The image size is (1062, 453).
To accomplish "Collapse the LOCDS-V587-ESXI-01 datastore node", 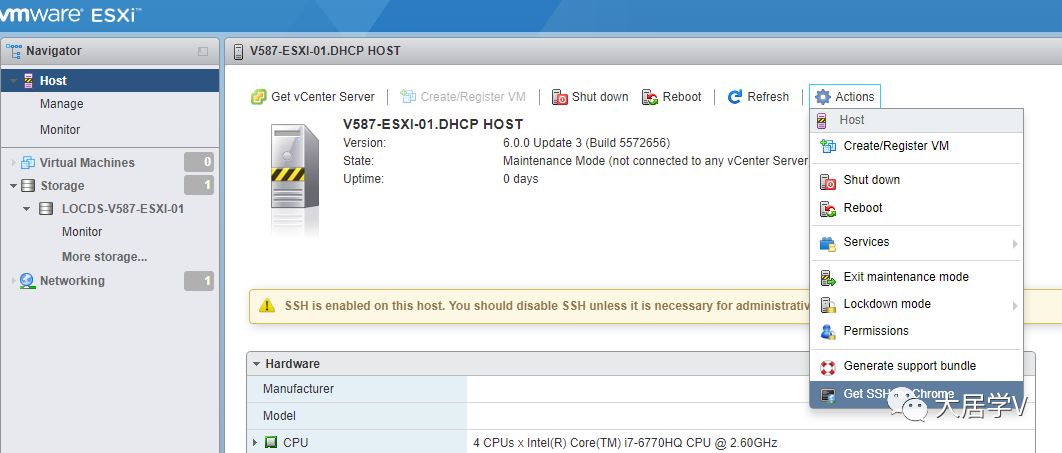I will click(x=27, y=209).
